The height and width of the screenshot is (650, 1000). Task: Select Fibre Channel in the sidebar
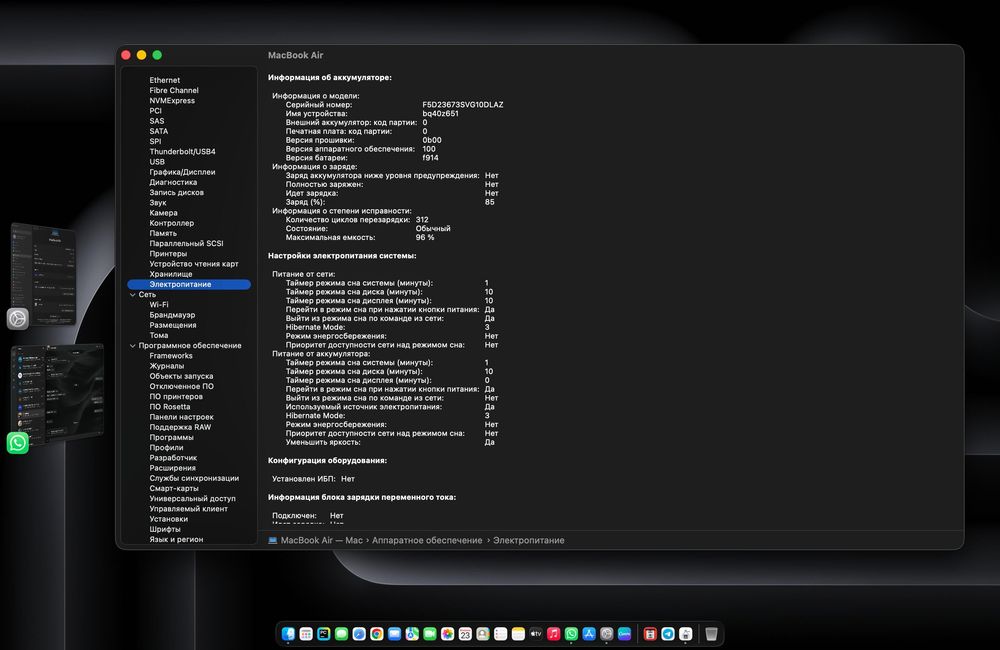coord(174,91)
